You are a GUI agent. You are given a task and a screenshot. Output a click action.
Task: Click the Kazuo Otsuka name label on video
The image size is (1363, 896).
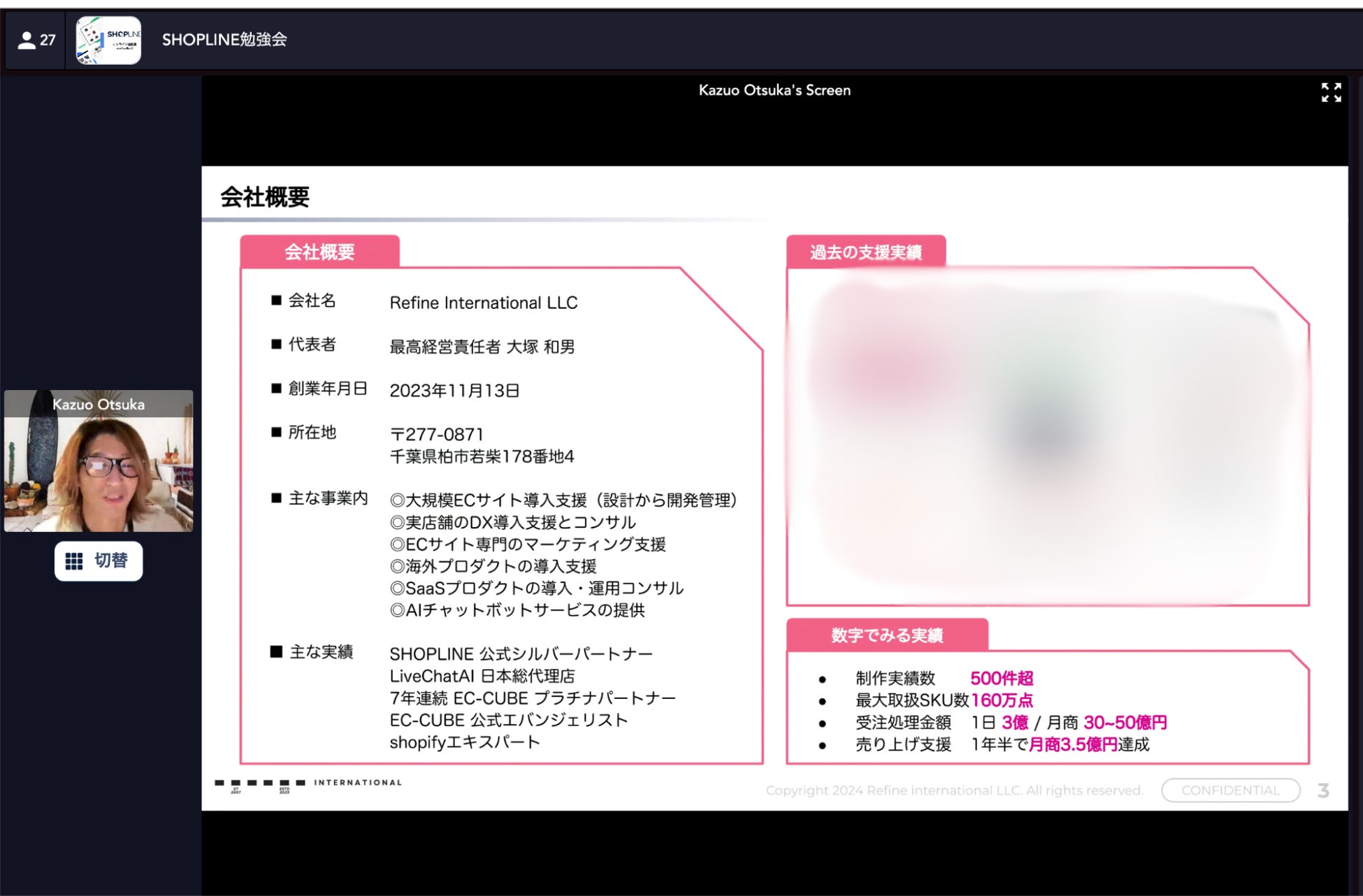(99, 405)
